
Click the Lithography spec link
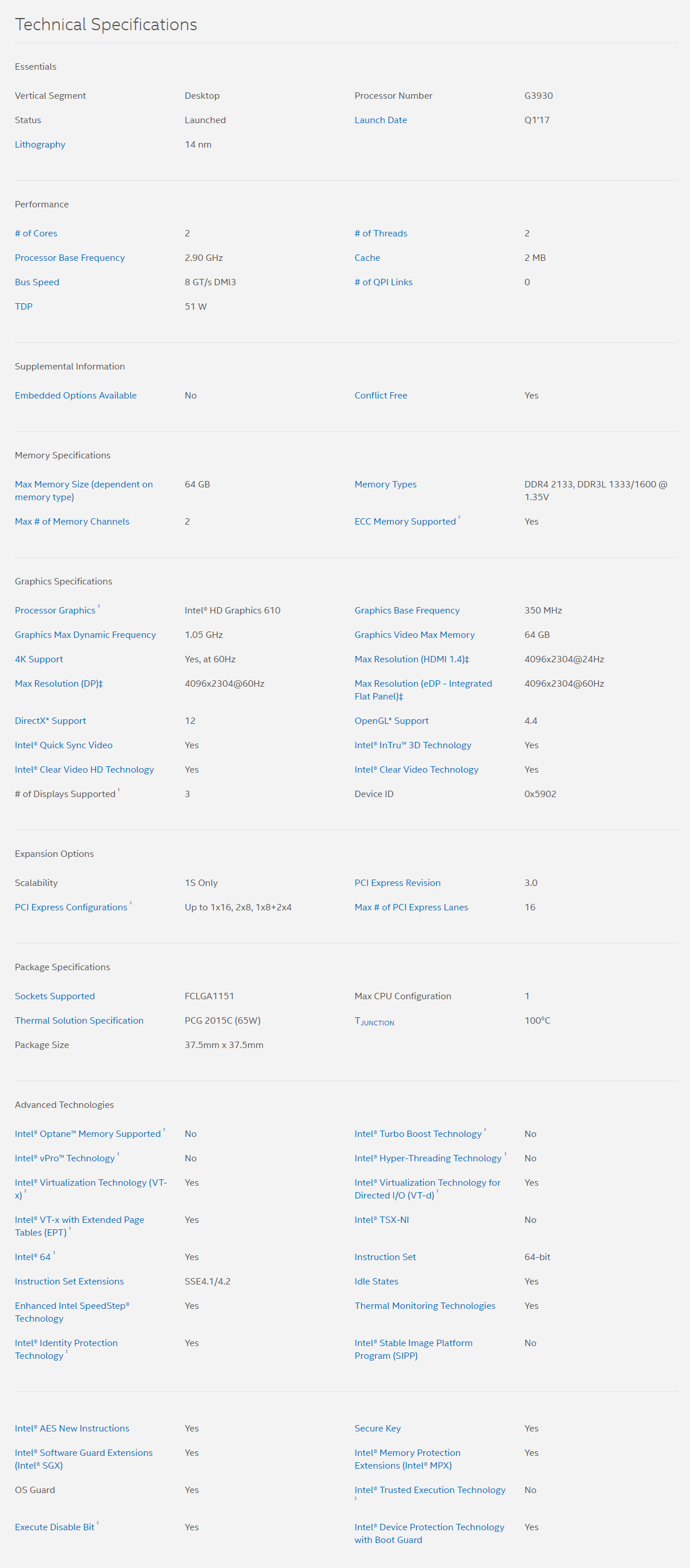(x=39, y=144)
